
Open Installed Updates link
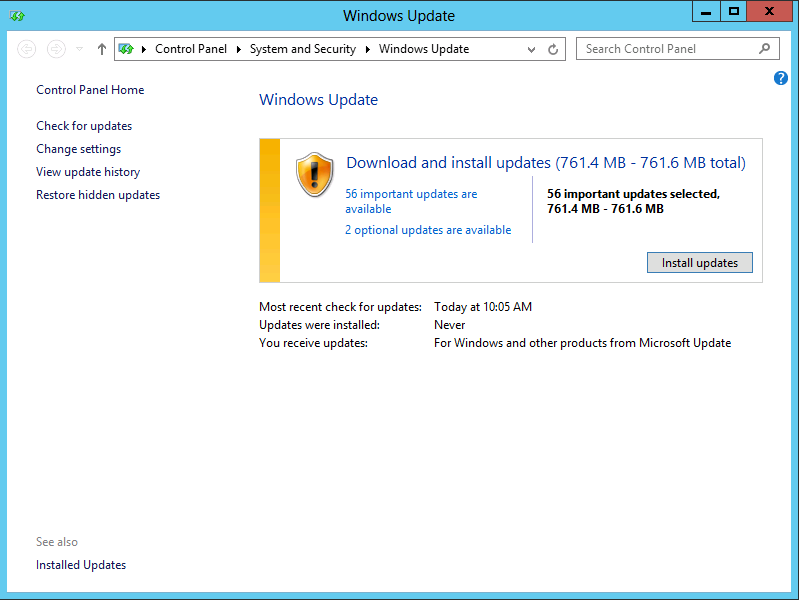tap(81, 565)
